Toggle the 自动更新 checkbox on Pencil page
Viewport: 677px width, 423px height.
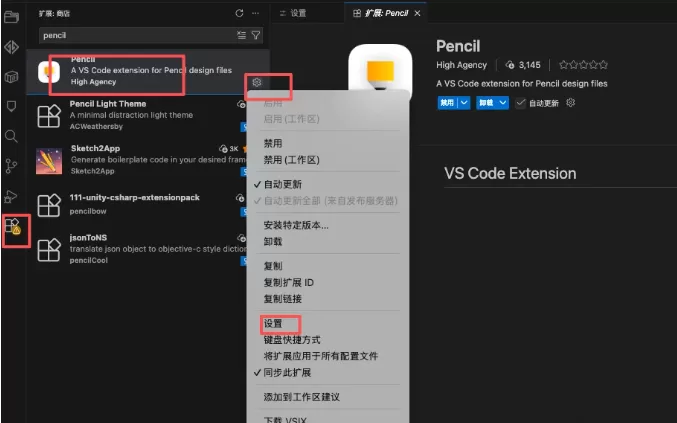tap(520, 103)
